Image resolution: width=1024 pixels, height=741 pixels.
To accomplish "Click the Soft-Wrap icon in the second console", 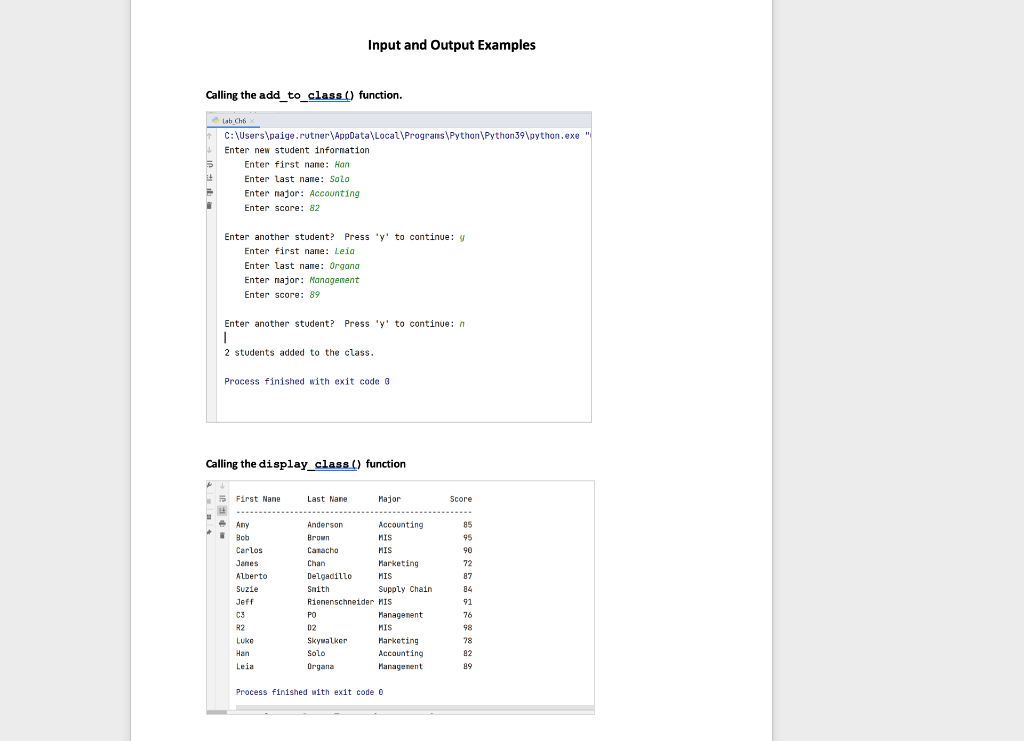I will (223, 499).
